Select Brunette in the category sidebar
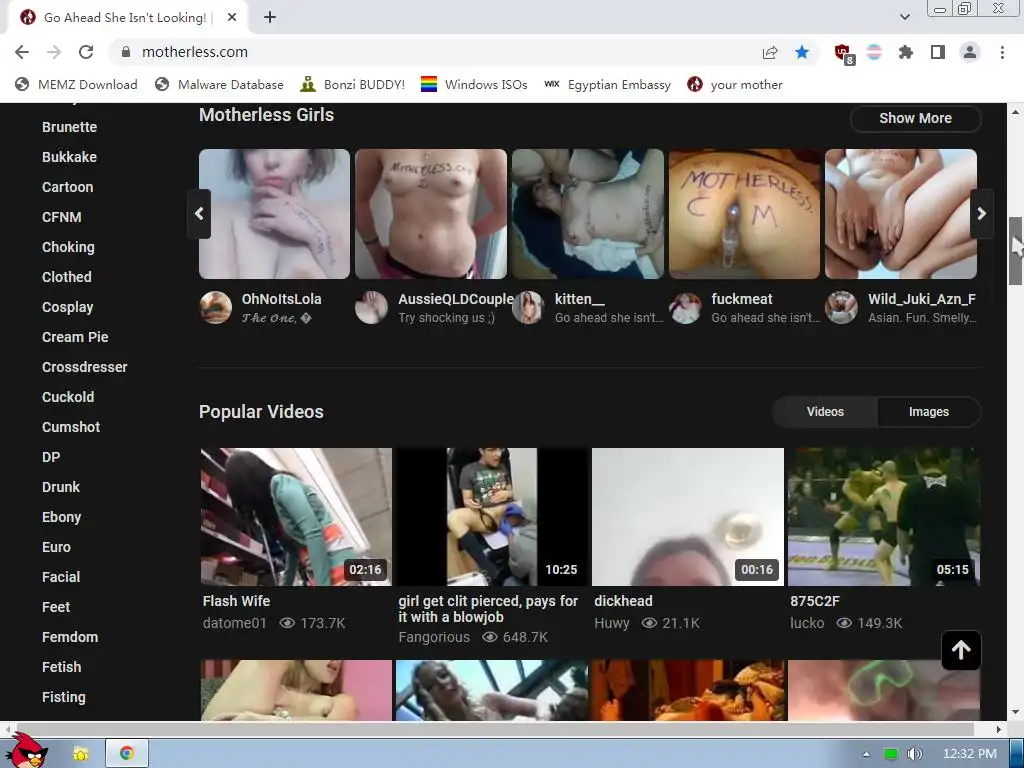The height and width of the screenshot is (768, 1024). [x=69, y=127]
